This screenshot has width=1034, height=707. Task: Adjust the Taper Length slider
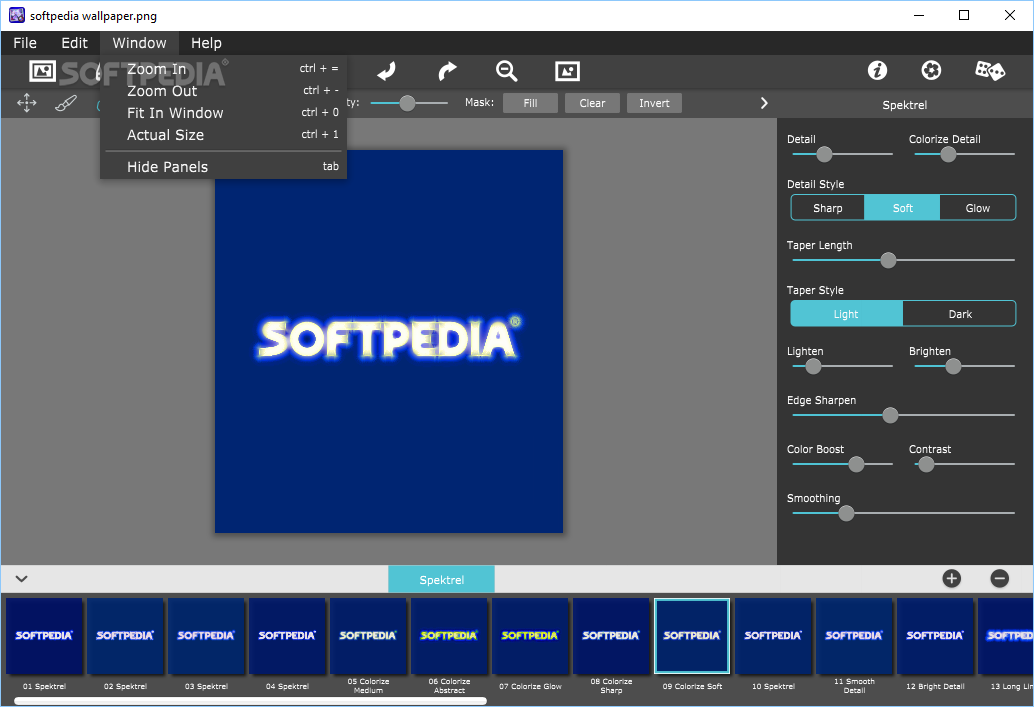coord(888,260)
